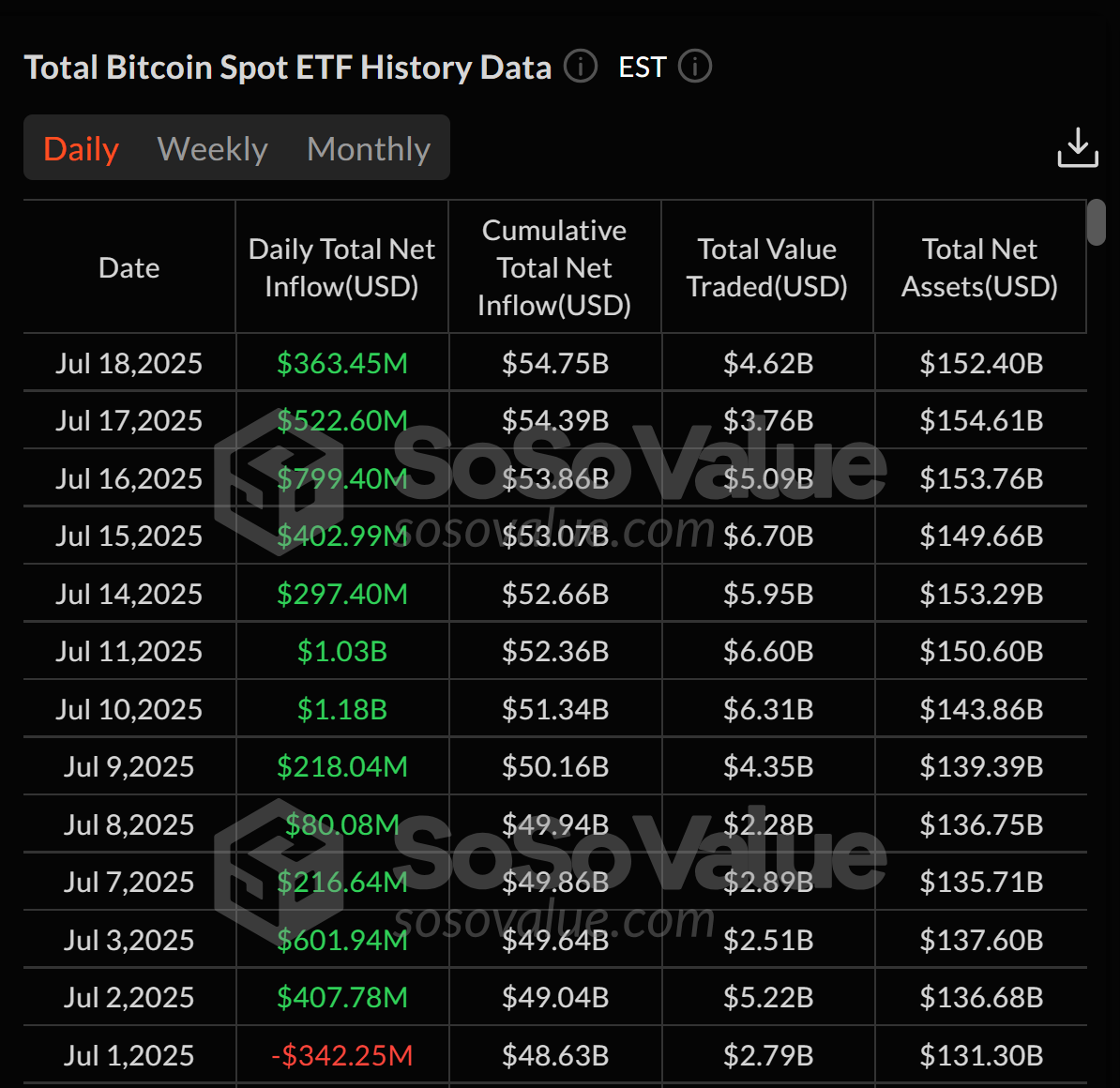The height and width of the screenshot is (1088, 1120).
Task: Open the download icon to export data
Action: coord(1077,147)
